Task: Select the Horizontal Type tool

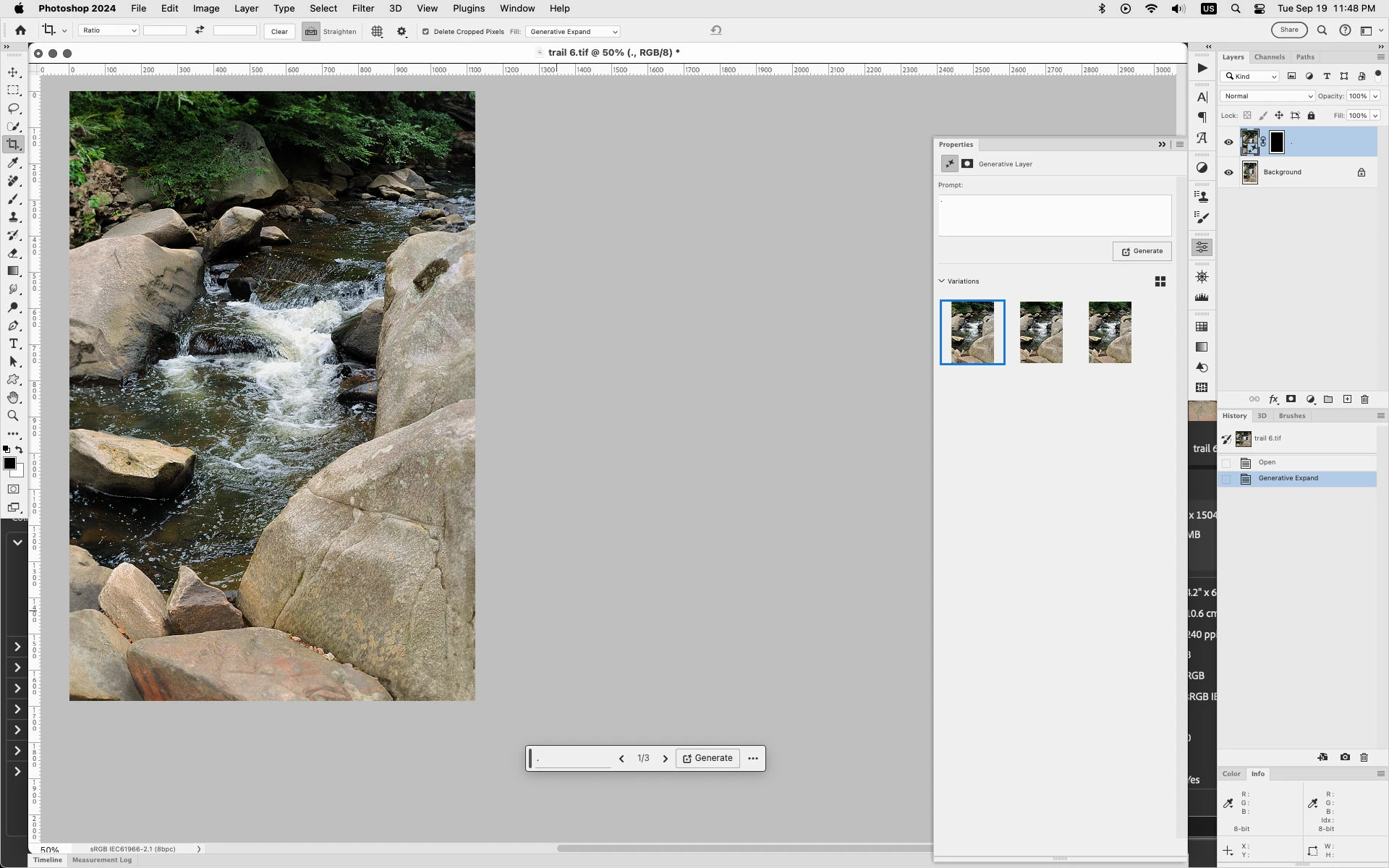Action: click(x=13, y=344)
